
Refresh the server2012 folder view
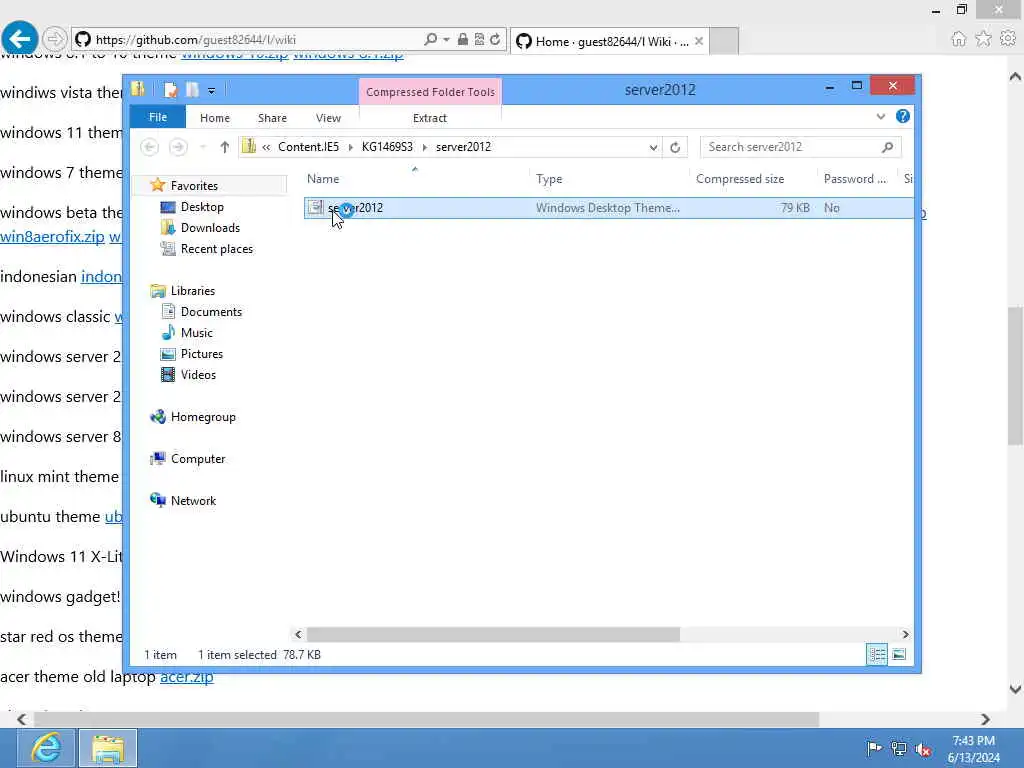pos(675,147)
